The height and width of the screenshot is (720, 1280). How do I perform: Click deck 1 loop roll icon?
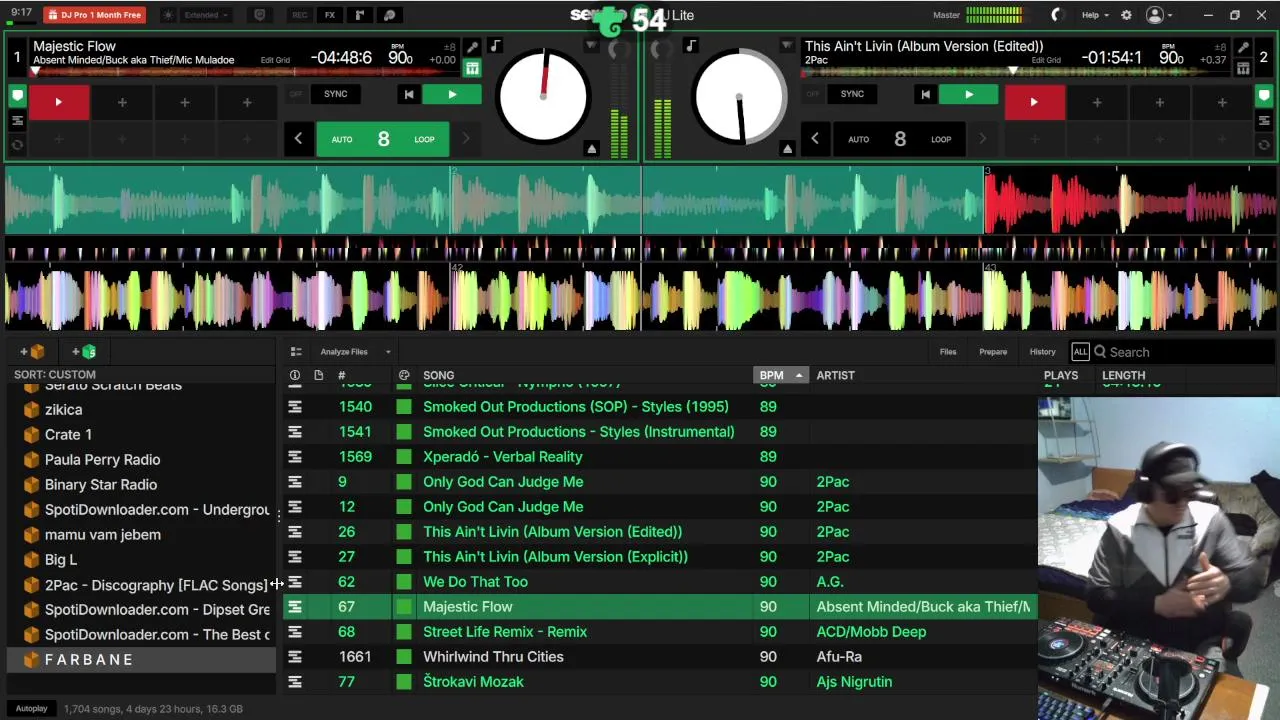click(17, 145)
